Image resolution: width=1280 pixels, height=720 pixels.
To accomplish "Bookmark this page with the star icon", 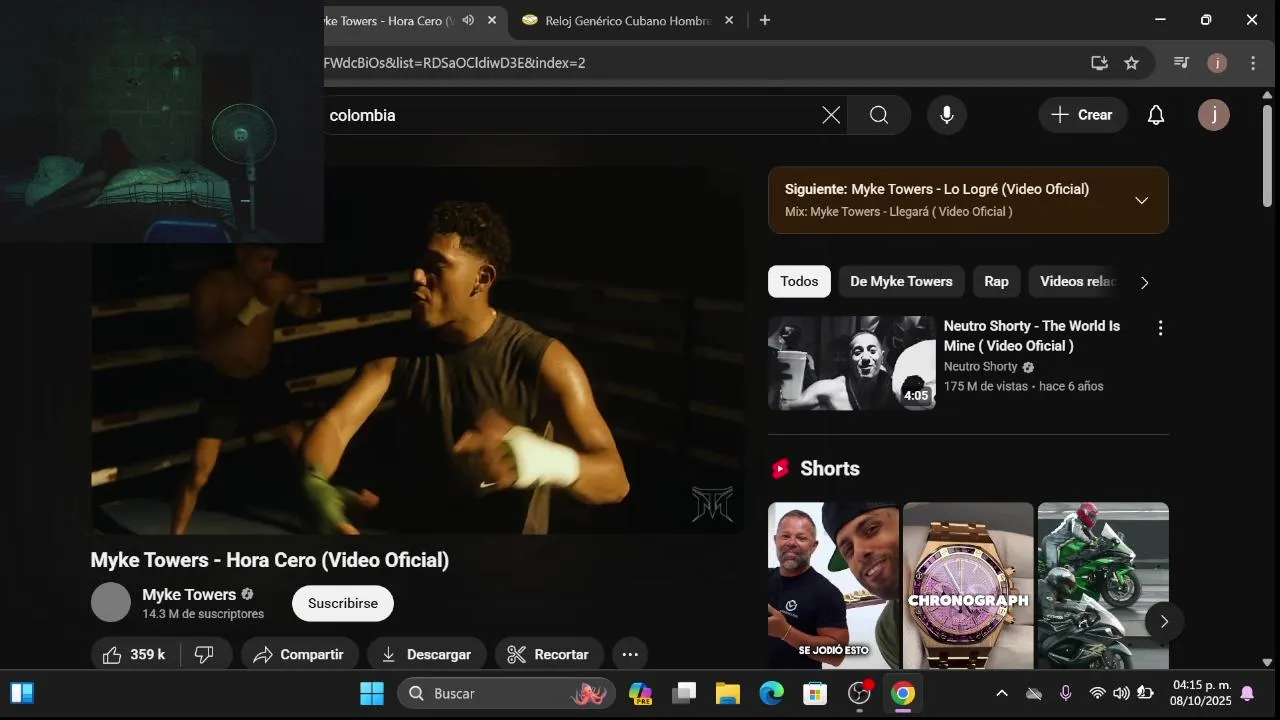I will tap(1131, 63).
